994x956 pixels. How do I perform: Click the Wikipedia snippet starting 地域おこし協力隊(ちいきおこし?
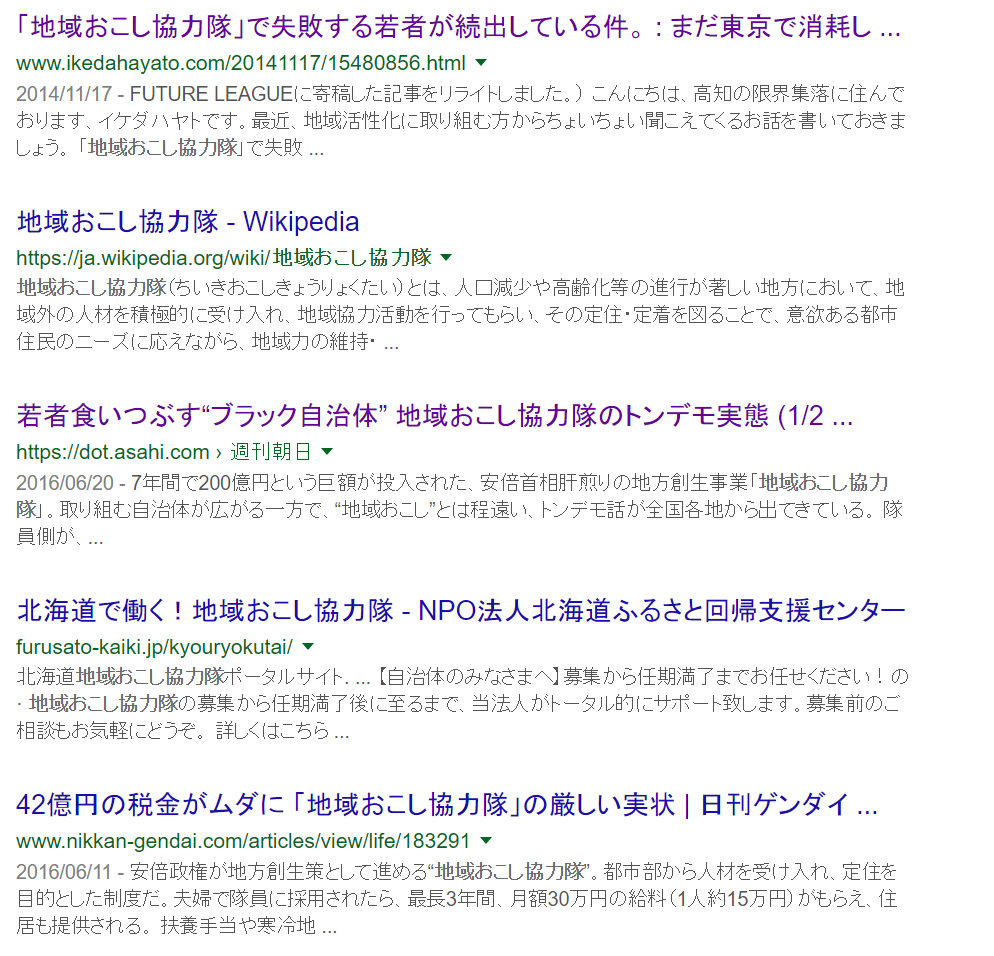(x=461, y=315)
